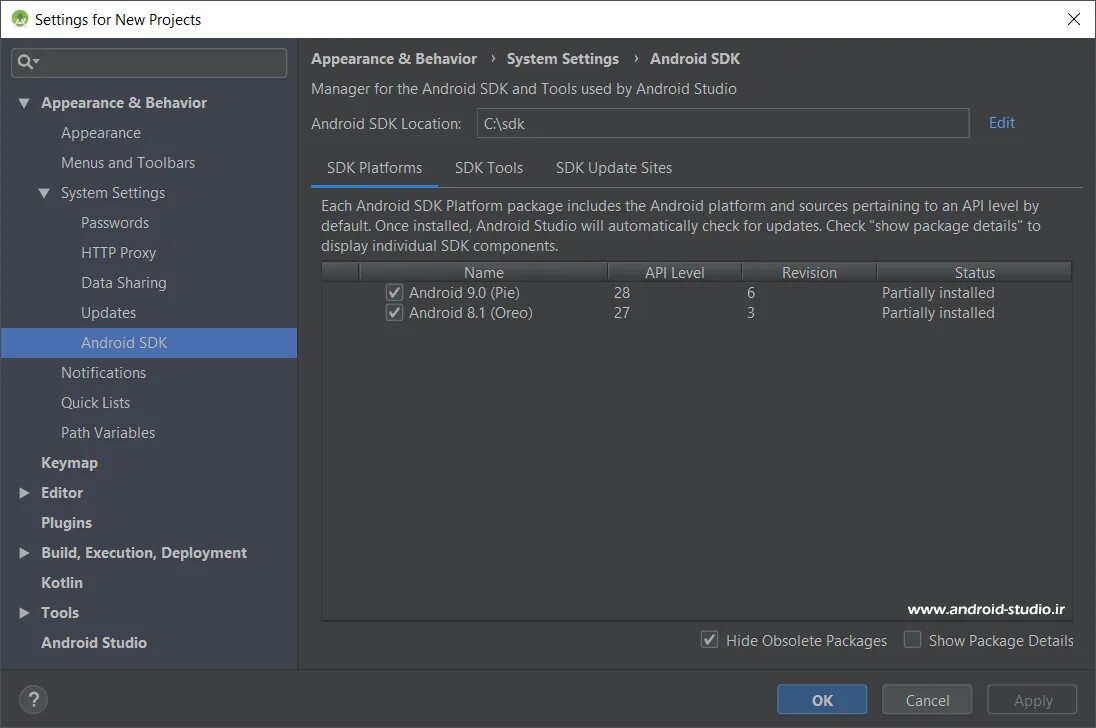Open Passwords settings
The width and height of the screenshot is (1096, 728).
(115, 223)
